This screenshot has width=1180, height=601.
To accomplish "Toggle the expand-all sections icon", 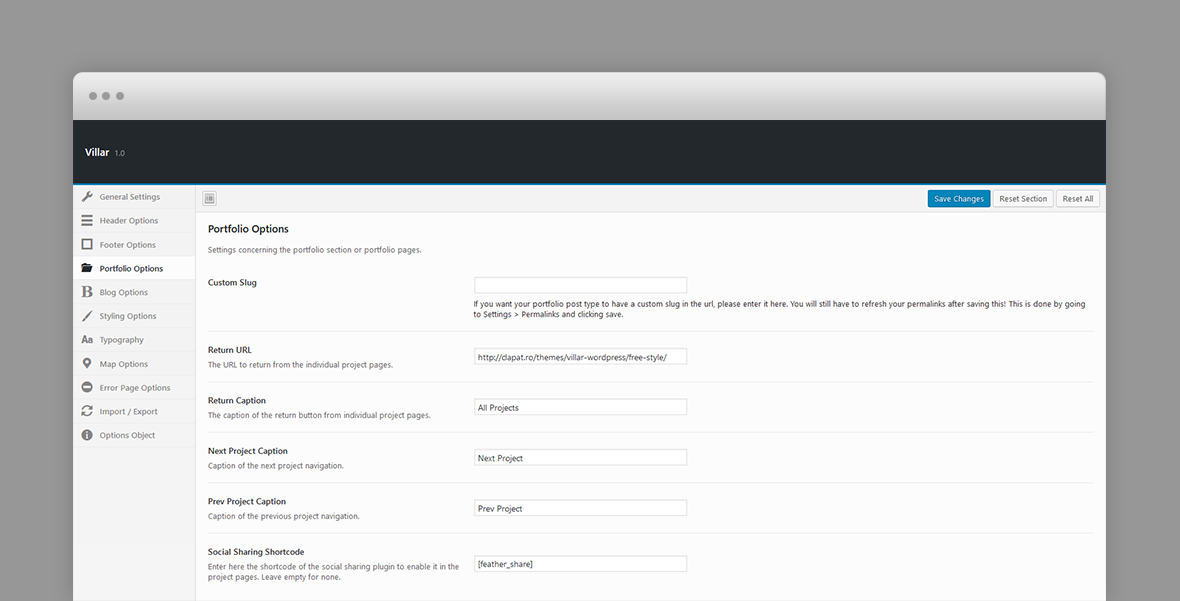I will 210,199.
